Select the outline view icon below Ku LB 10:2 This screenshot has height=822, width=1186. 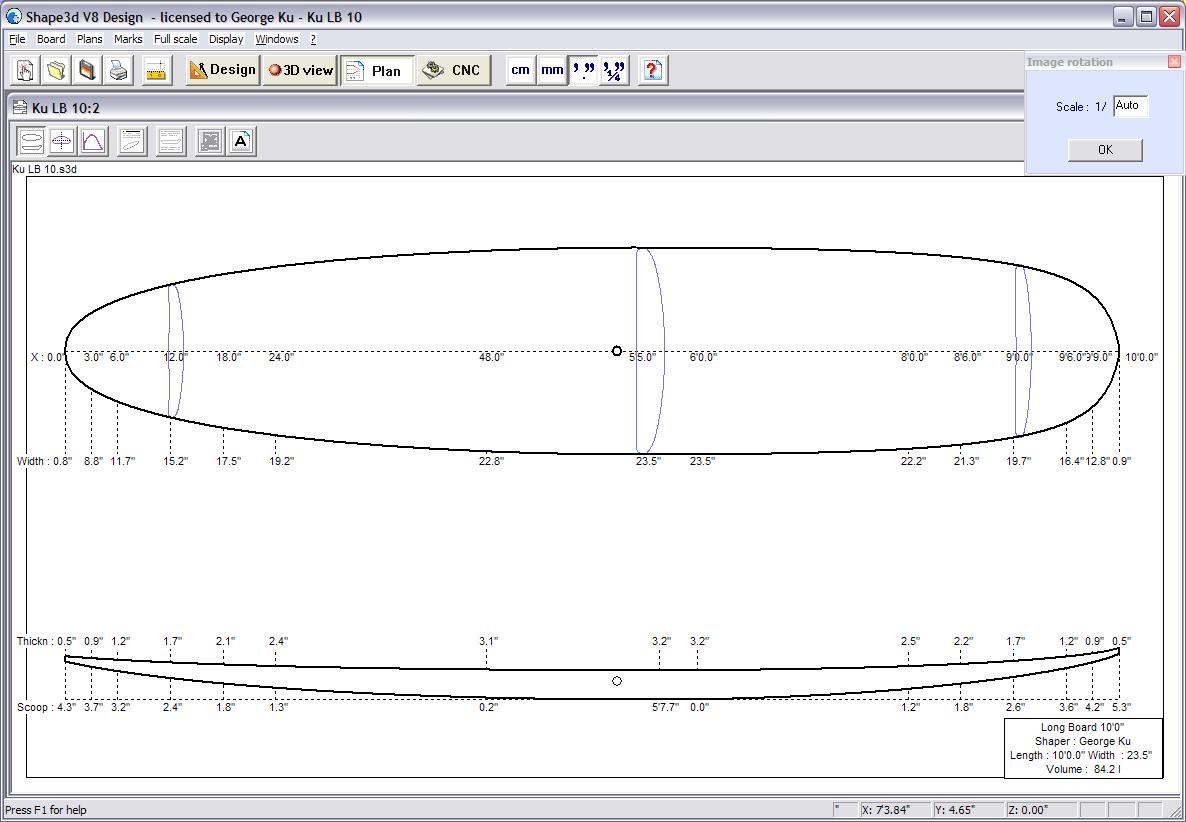pyautogui.click(x=30, y=141)
